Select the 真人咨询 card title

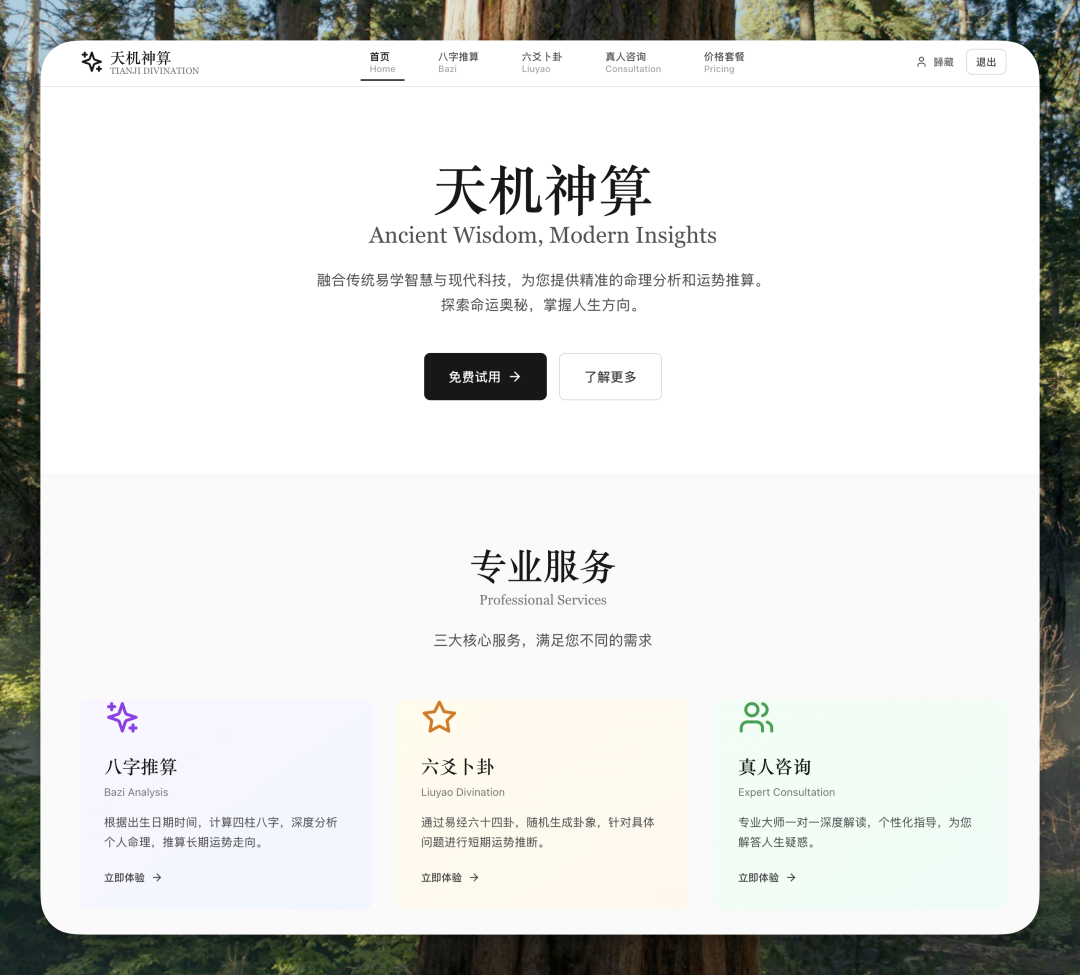coord(774,766)
